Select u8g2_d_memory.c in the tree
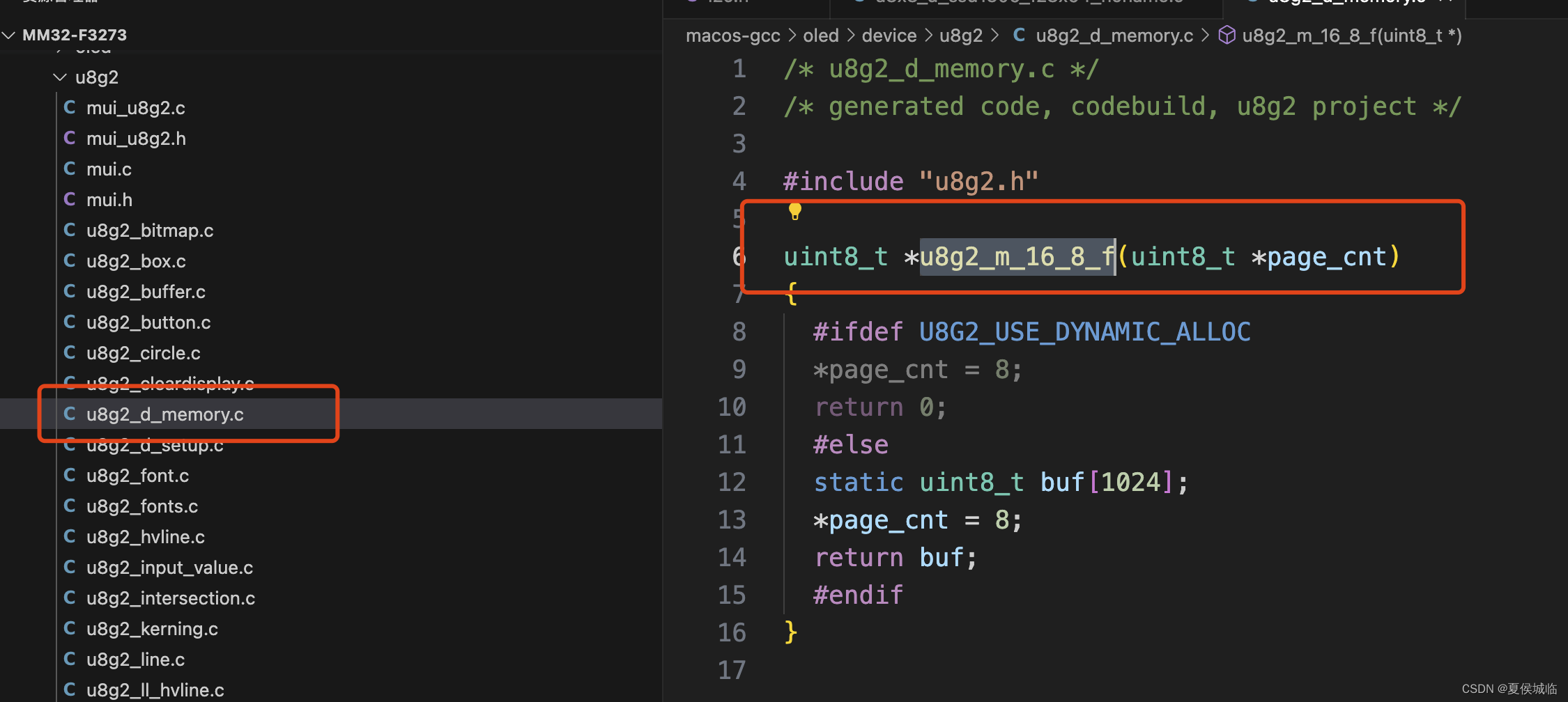Viewport: 1568px width, 702px height. click(165, 414)
